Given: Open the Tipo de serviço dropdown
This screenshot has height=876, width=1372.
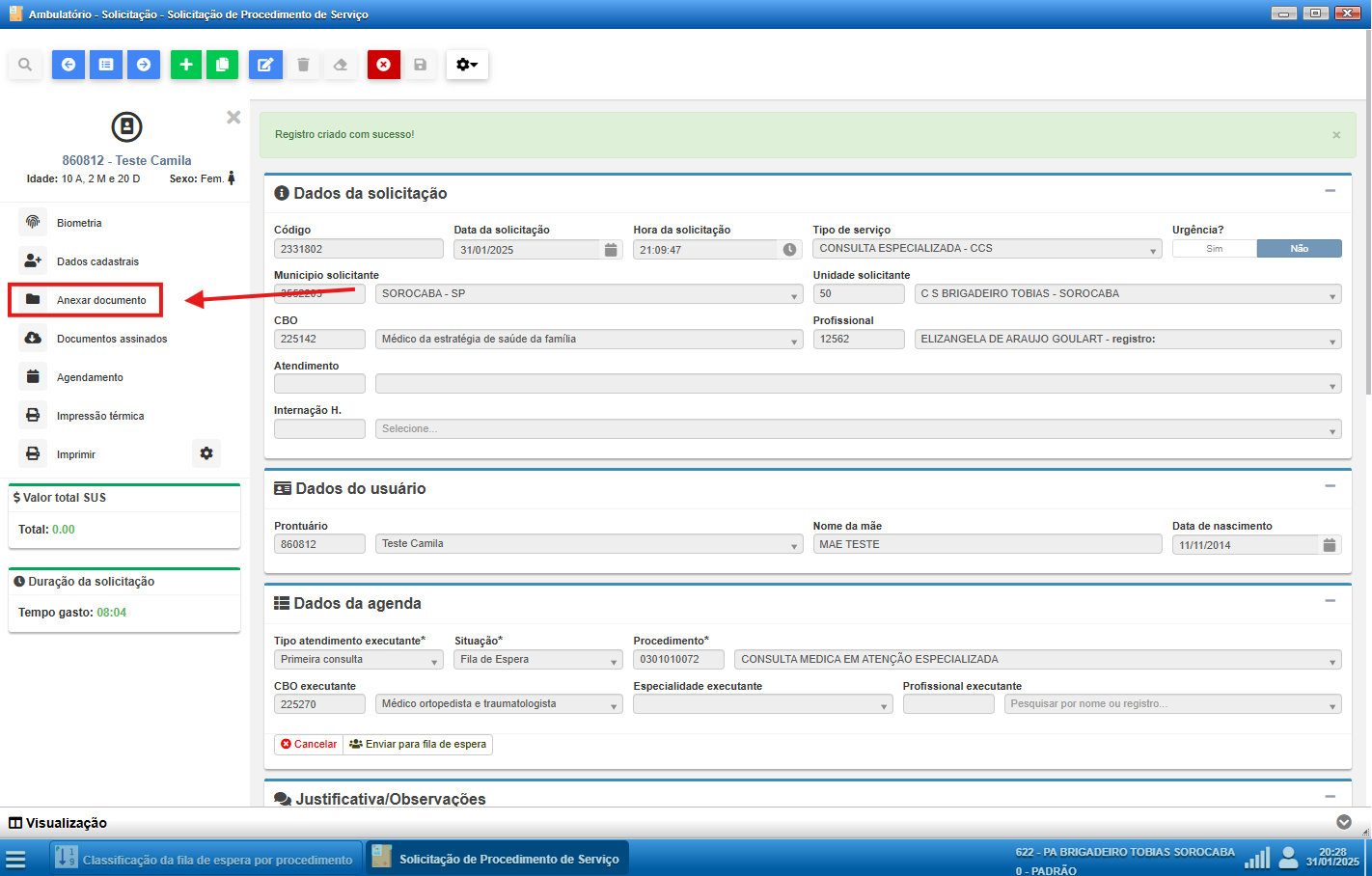Looking at the screenshot, I should click(988, 249).
